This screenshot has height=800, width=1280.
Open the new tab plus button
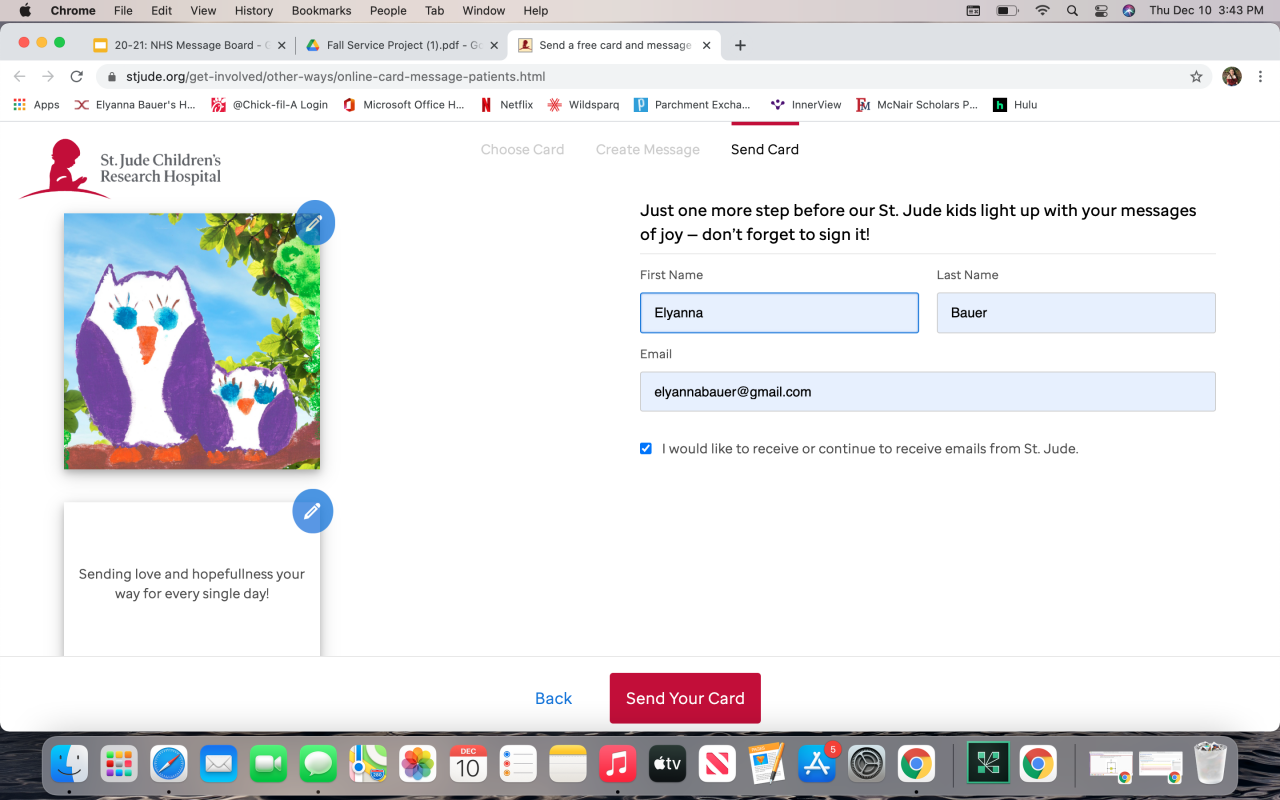[740, 45]
